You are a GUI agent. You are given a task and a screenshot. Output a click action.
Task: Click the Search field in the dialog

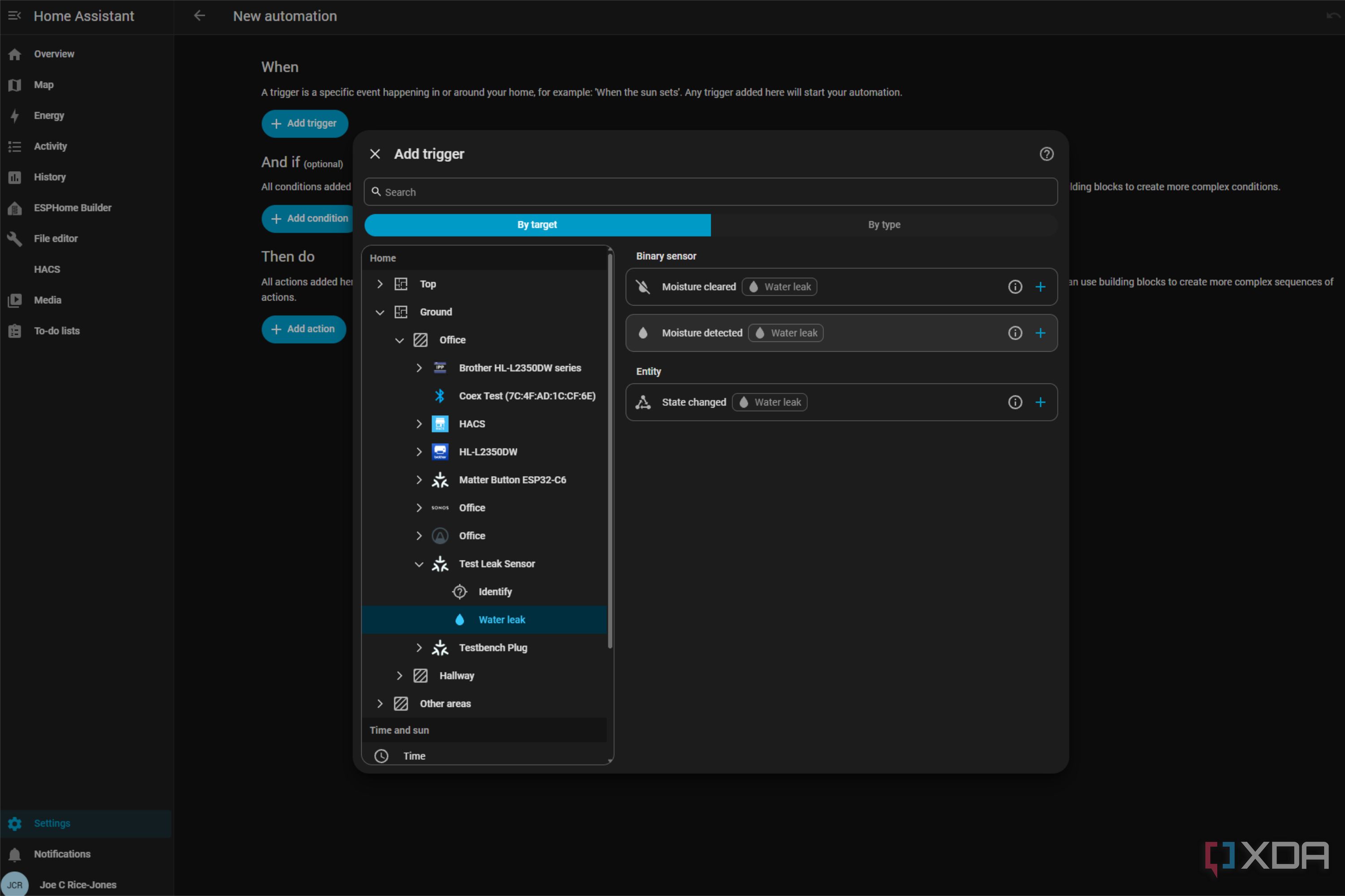coord(710,192)
